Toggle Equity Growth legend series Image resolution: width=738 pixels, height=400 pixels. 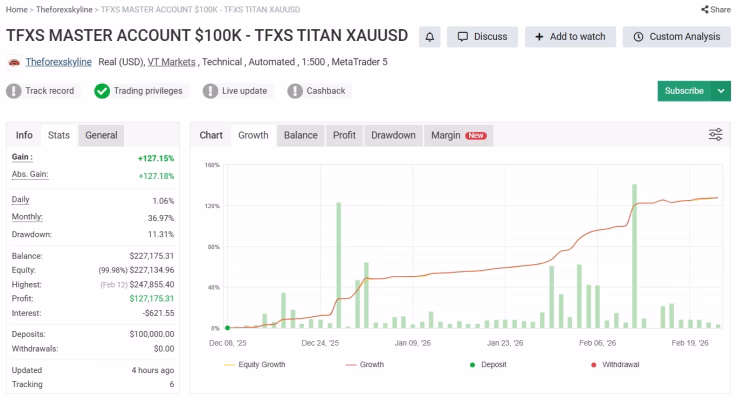tap(255, 365)
